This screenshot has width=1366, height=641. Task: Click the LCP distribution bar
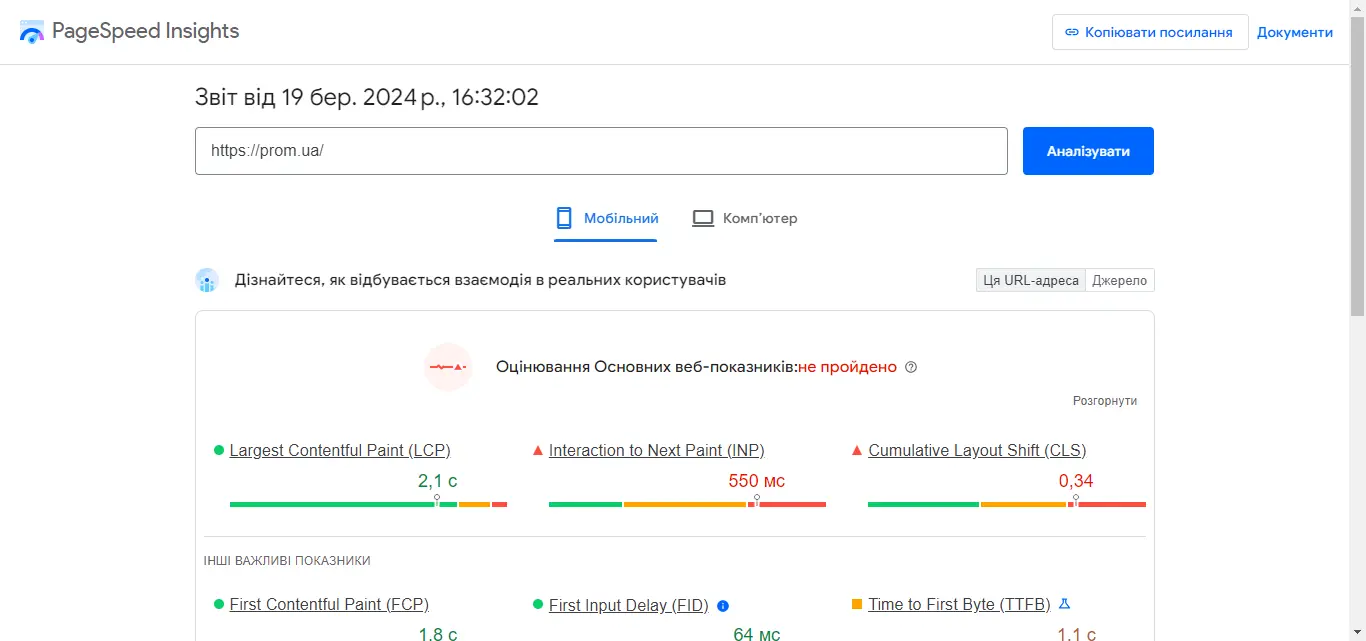click(x=368, y=504)
